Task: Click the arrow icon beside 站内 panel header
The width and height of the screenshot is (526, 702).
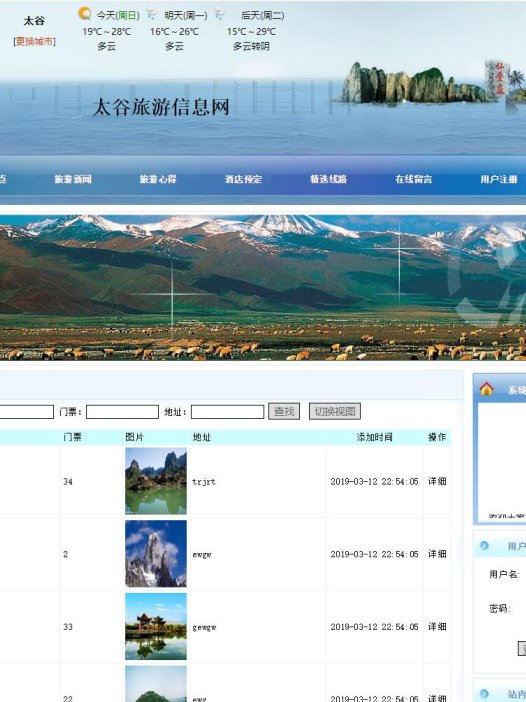Action: [484, 693]
